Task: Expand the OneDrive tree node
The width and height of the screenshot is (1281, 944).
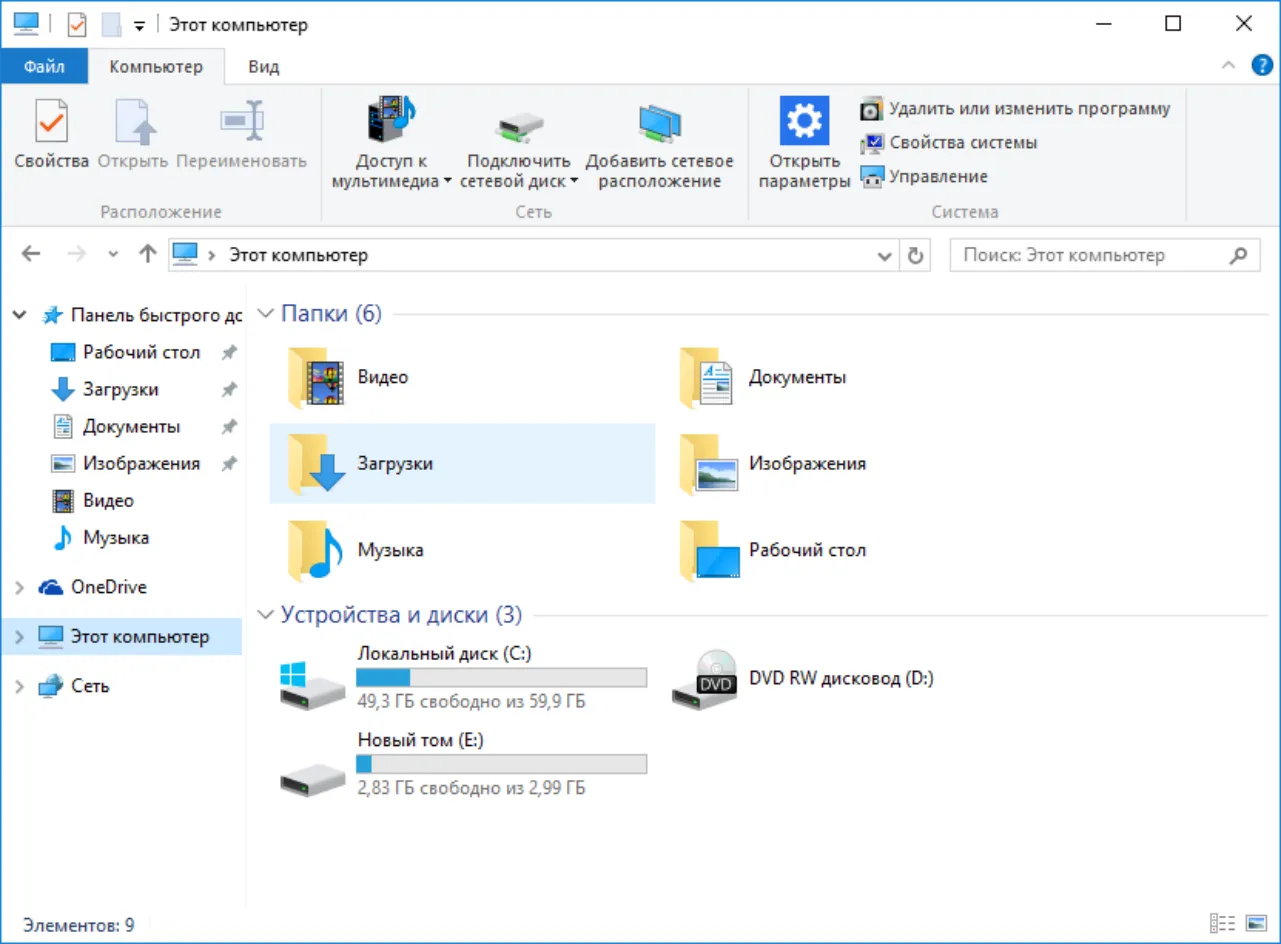Action: 19,588
